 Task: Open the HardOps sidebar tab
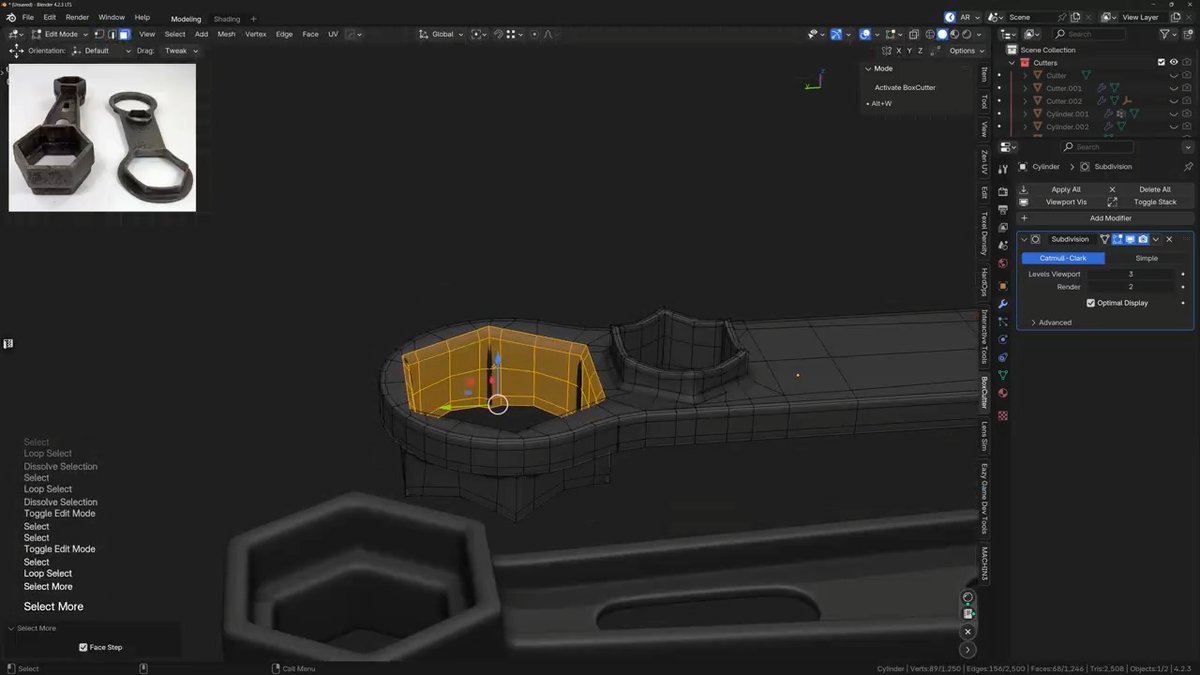point(984,282)
